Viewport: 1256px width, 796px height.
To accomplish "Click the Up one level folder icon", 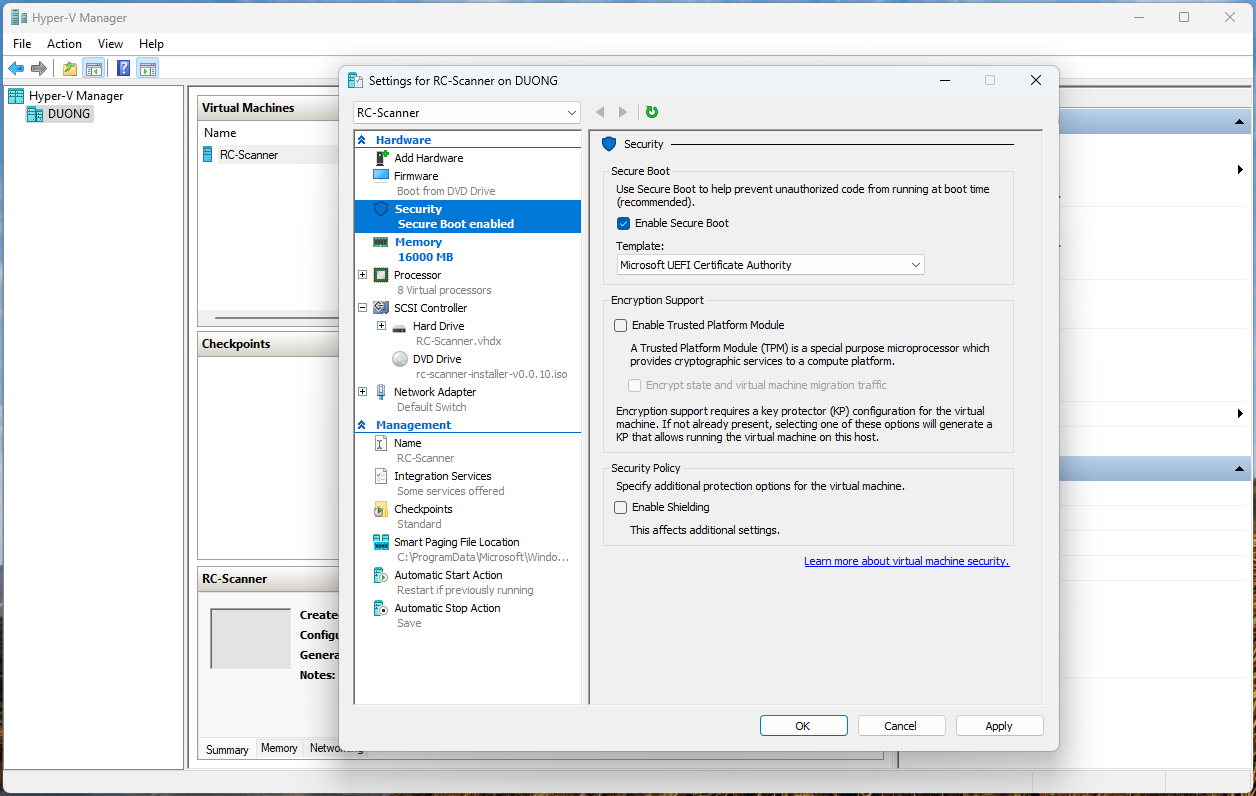I will coord(70,68).
